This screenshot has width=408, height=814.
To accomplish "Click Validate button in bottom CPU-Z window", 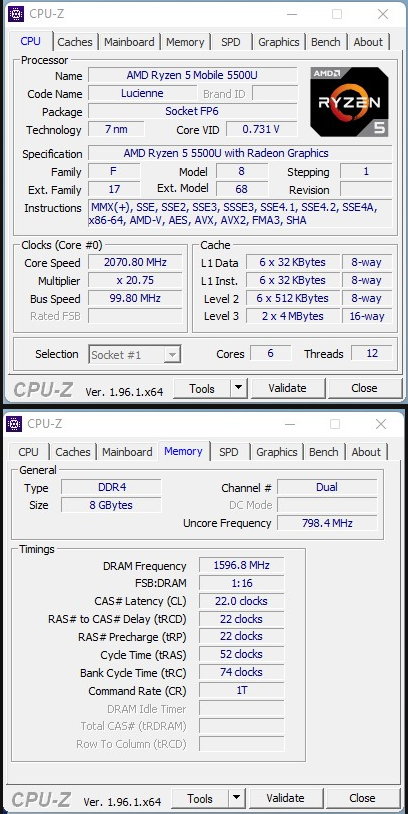I will click(285, 798).
